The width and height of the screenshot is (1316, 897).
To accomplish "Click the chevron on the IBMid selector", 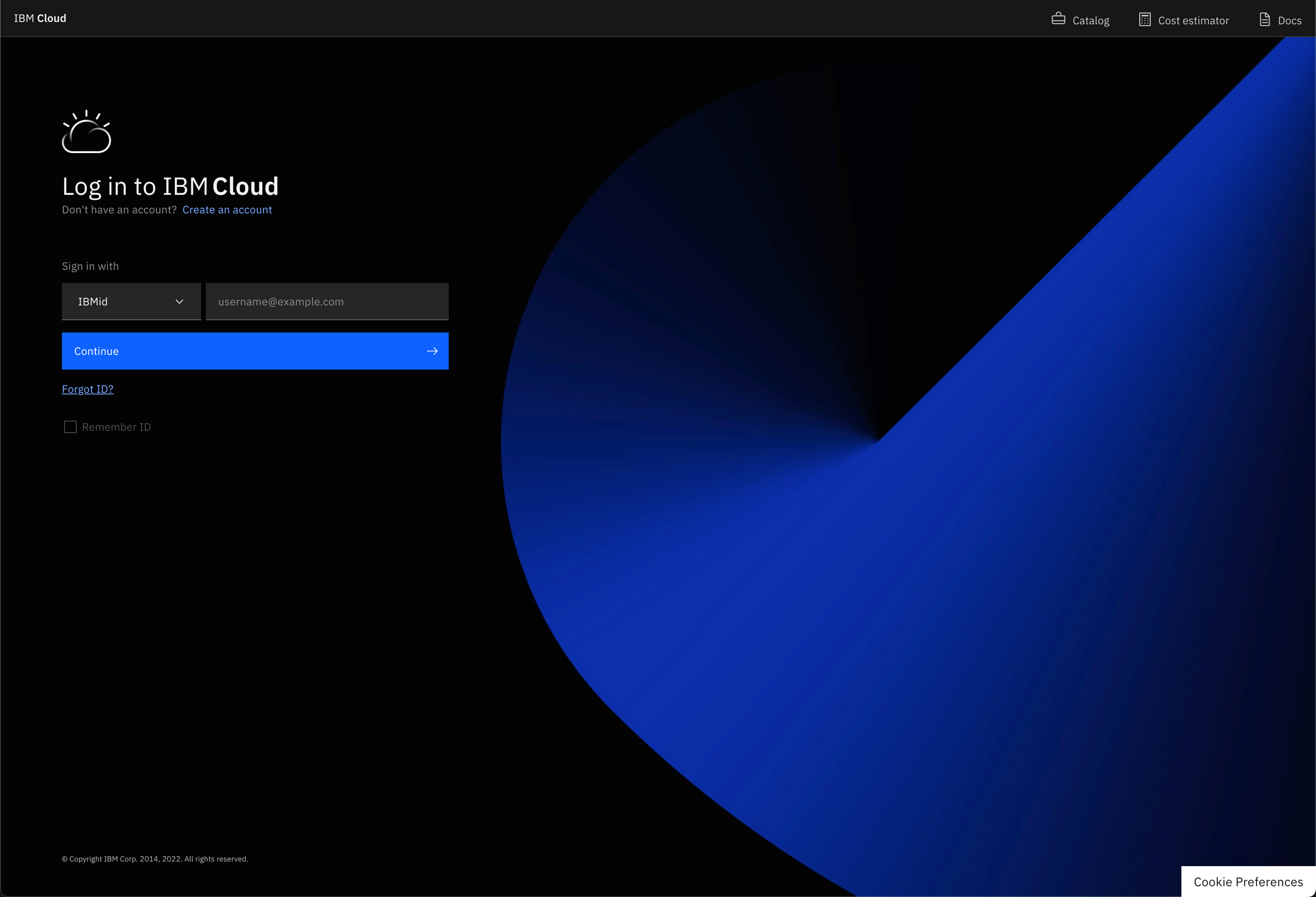I will (x=179, y=301).
